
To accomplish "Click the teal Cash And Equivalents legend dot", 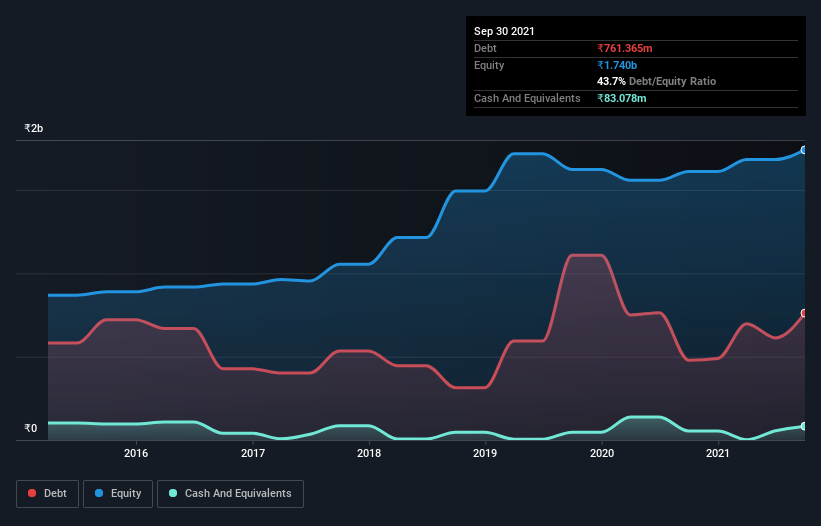I will point(173,493).
